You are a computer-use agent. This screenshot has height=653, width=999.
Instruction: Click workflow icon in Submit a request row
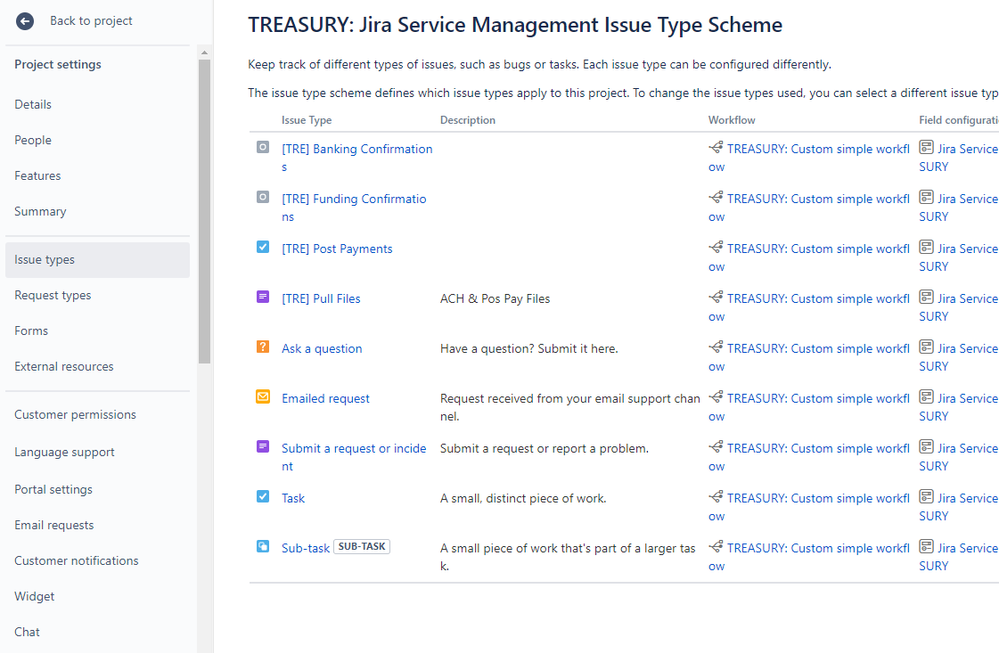point(716,447)
